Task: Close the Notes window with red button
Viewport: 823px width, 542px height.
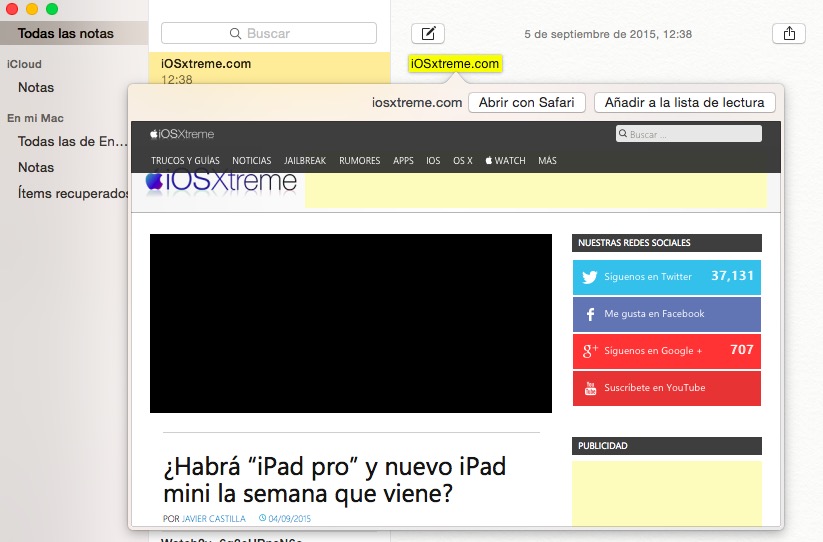Action: (12, 8)
